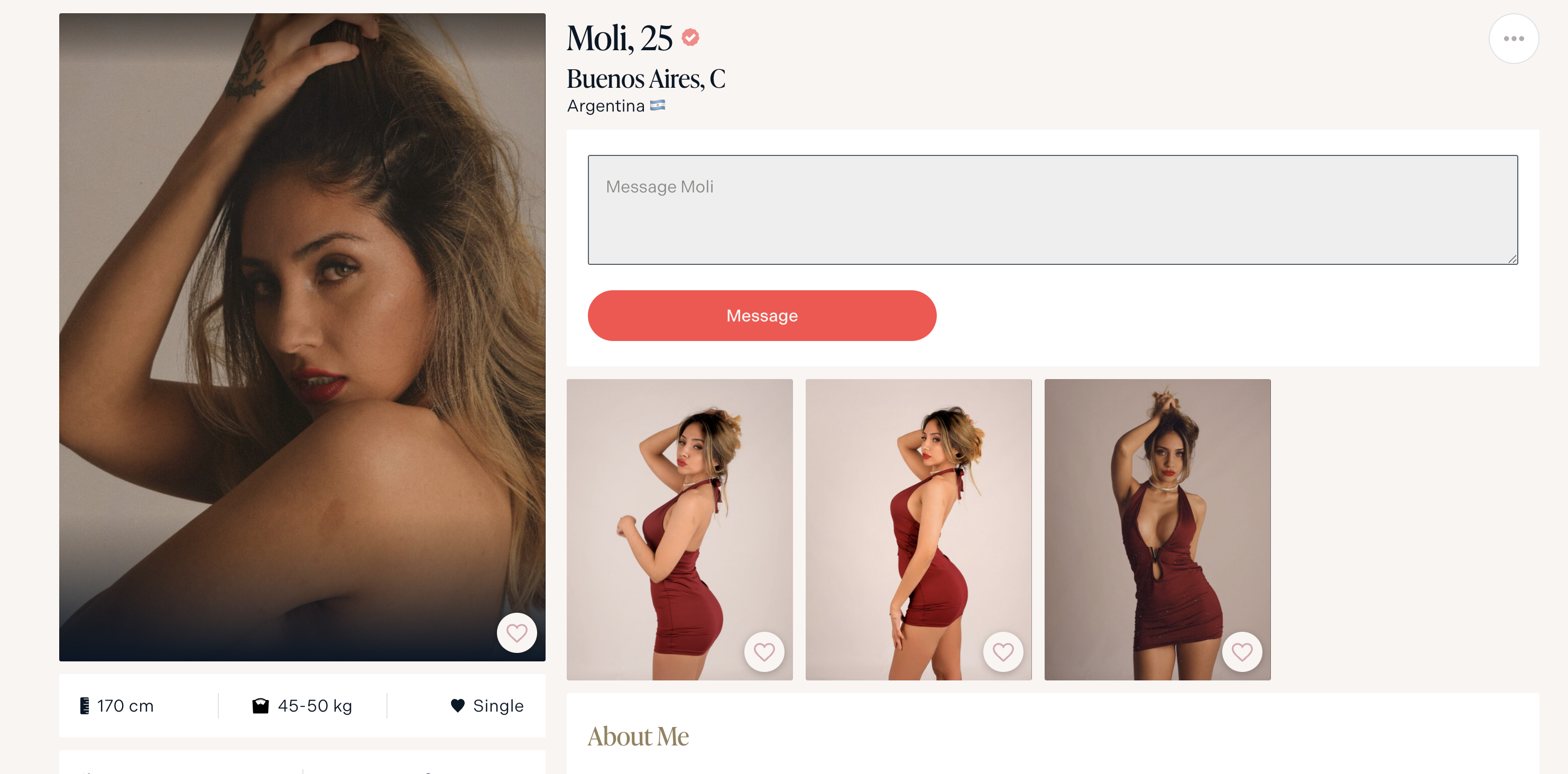Click the text area resize handle corner
The width and height of the screenshot is (1568, 774).
pyautogui.click(x=1512, y=259)
